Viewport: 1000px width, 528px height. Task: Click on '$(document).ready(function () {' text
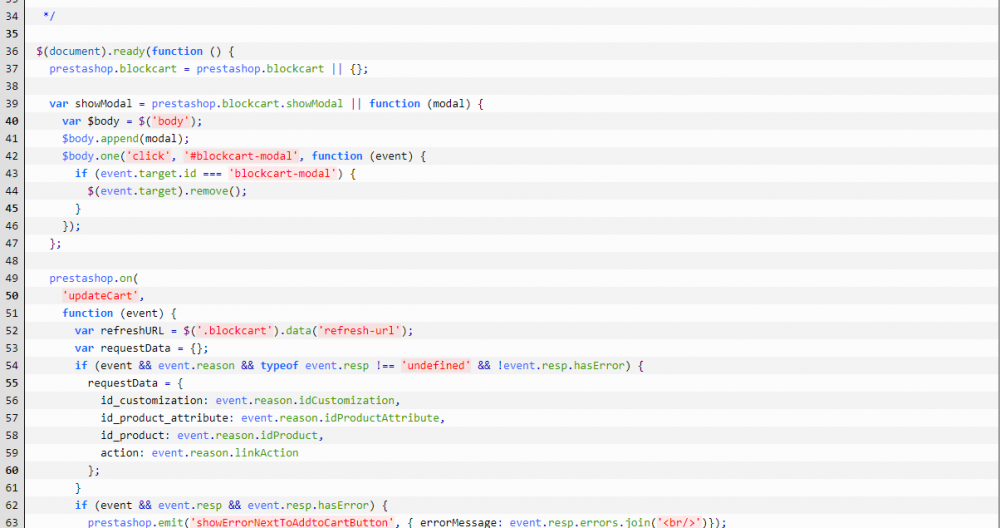tap(136, 51)
